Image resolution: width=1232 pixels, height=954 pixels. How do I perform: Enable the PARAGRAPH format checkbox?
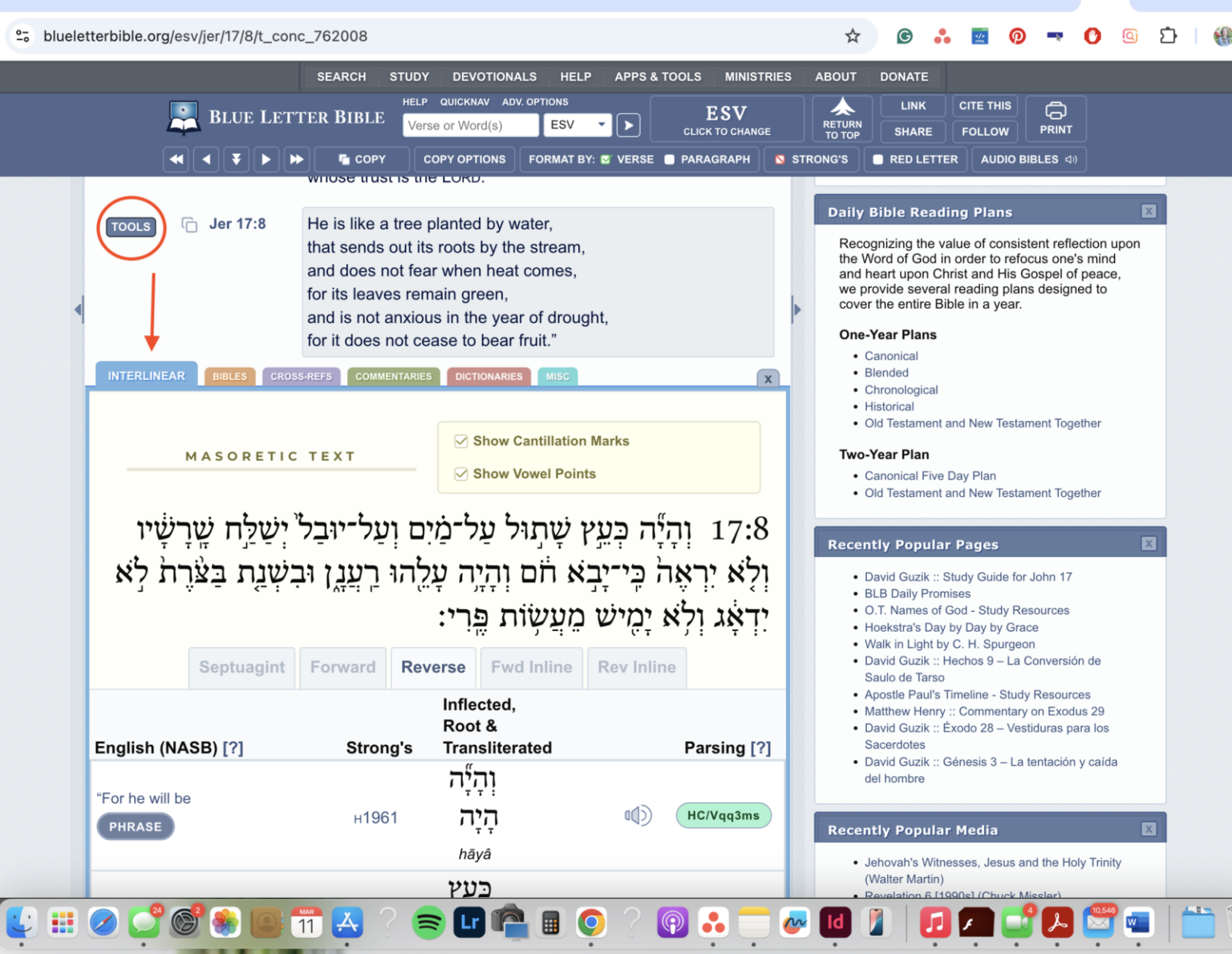(x=669, y=160)
